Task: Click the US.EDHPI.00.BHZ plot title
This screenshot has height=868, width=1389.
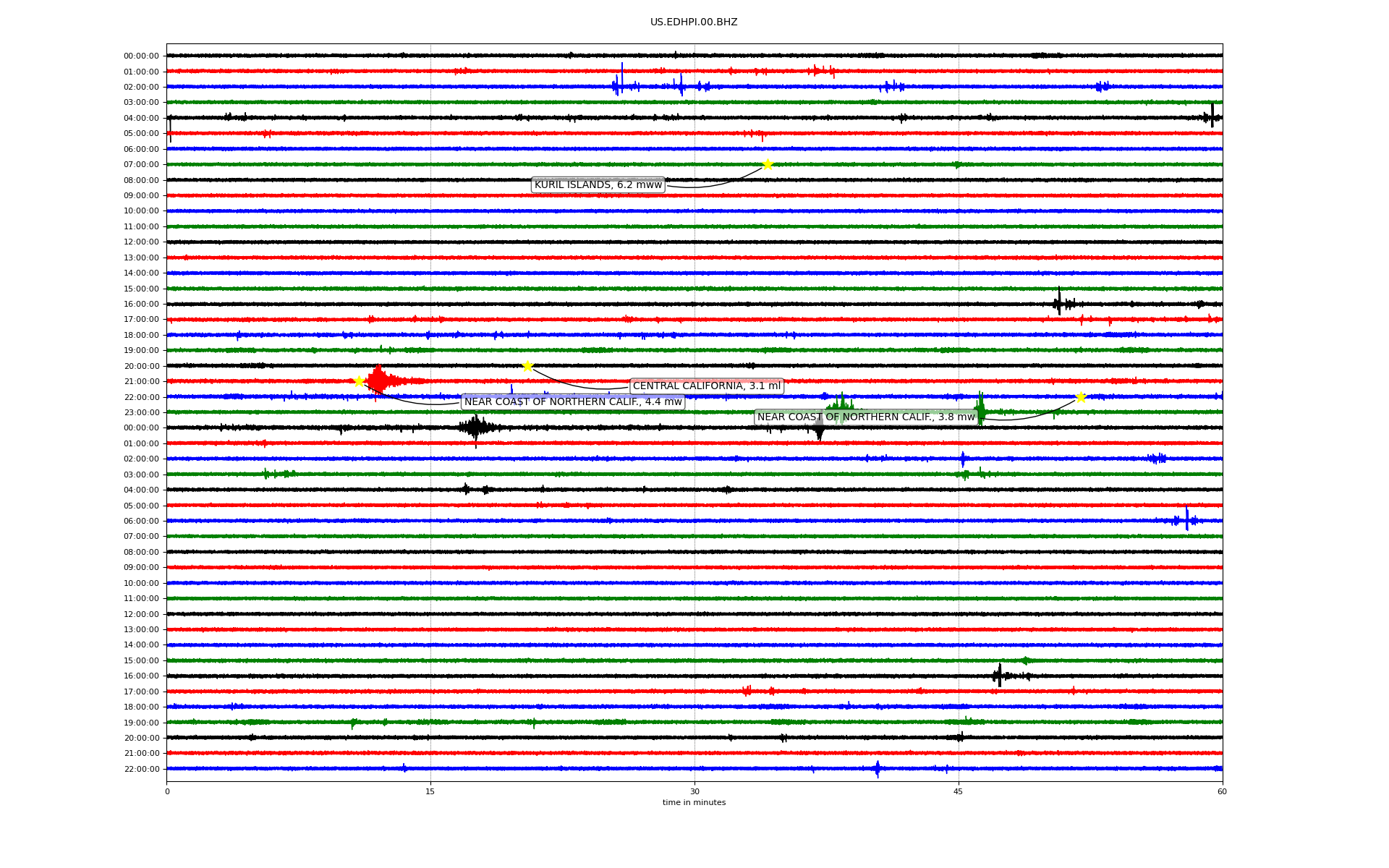Action: tap(693, 22)
